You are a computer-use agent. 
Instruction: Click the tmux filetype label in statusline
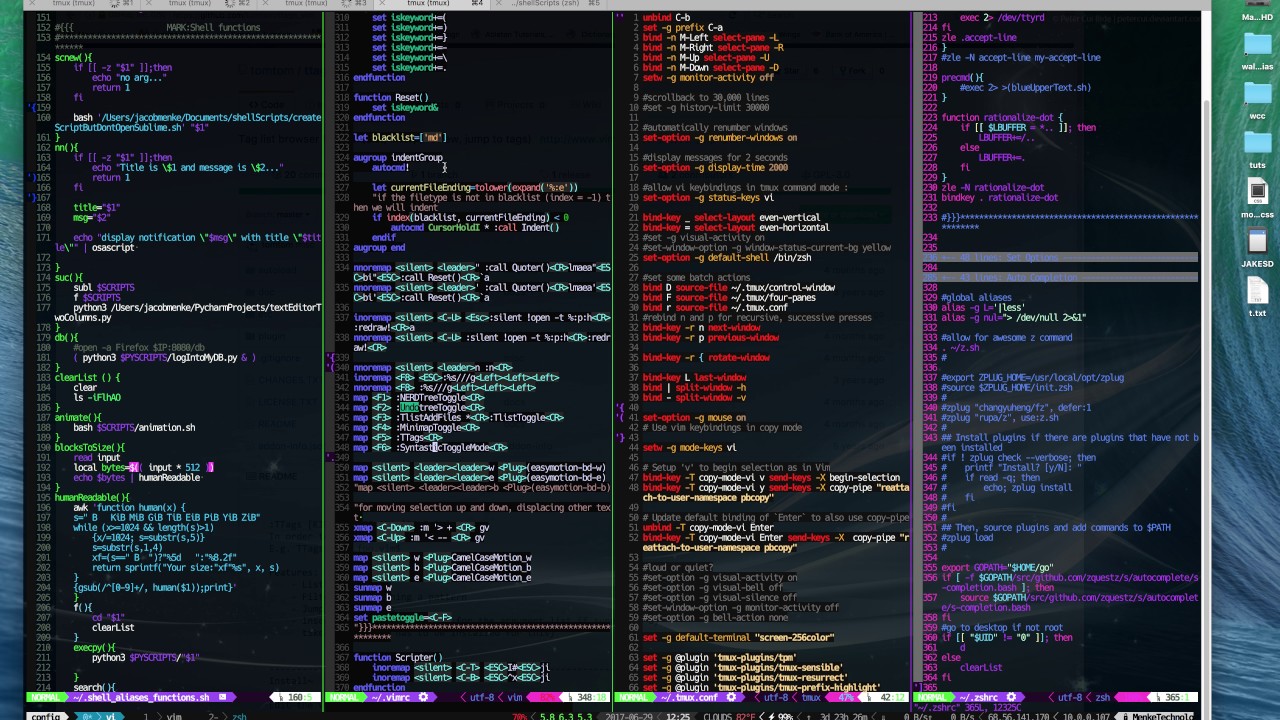810,697
